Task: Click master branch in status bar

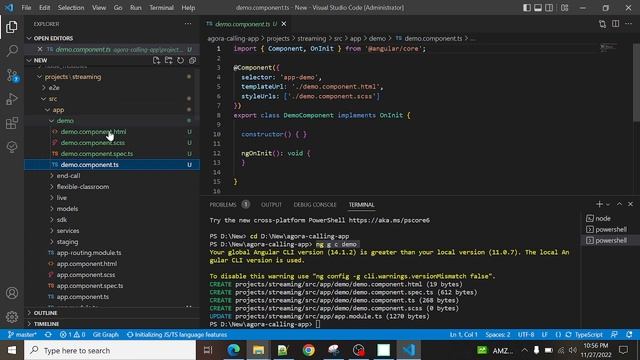Action: (22, 335)
